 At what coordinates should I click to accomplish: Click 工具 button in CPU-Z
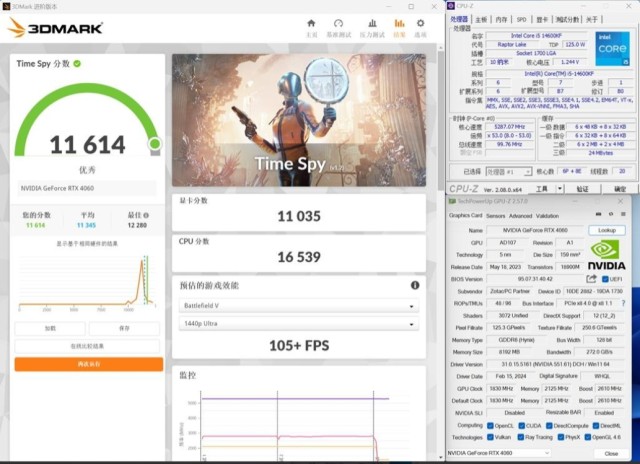tap(542, 189)
